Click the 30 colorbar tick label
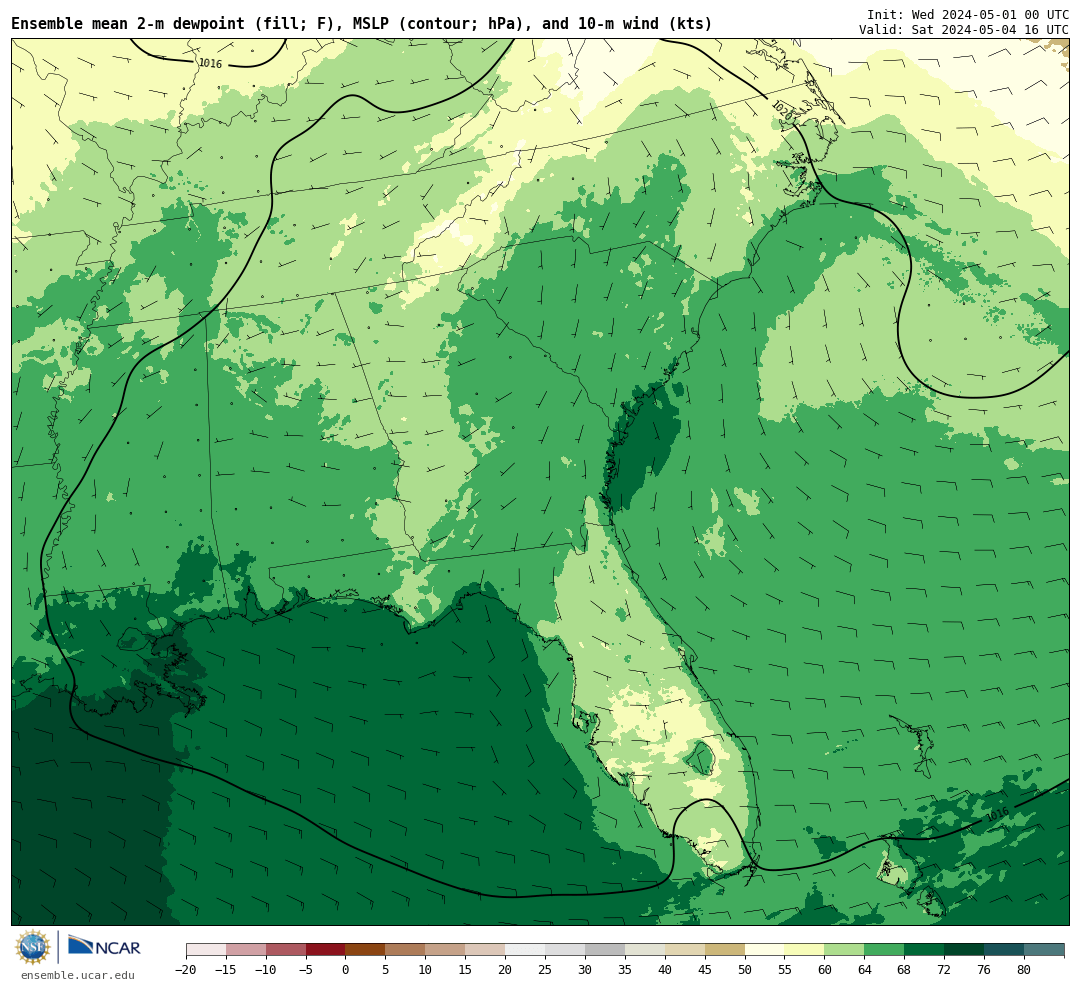The width and height of the screenshot is (1080, 988). pos(585,970)
